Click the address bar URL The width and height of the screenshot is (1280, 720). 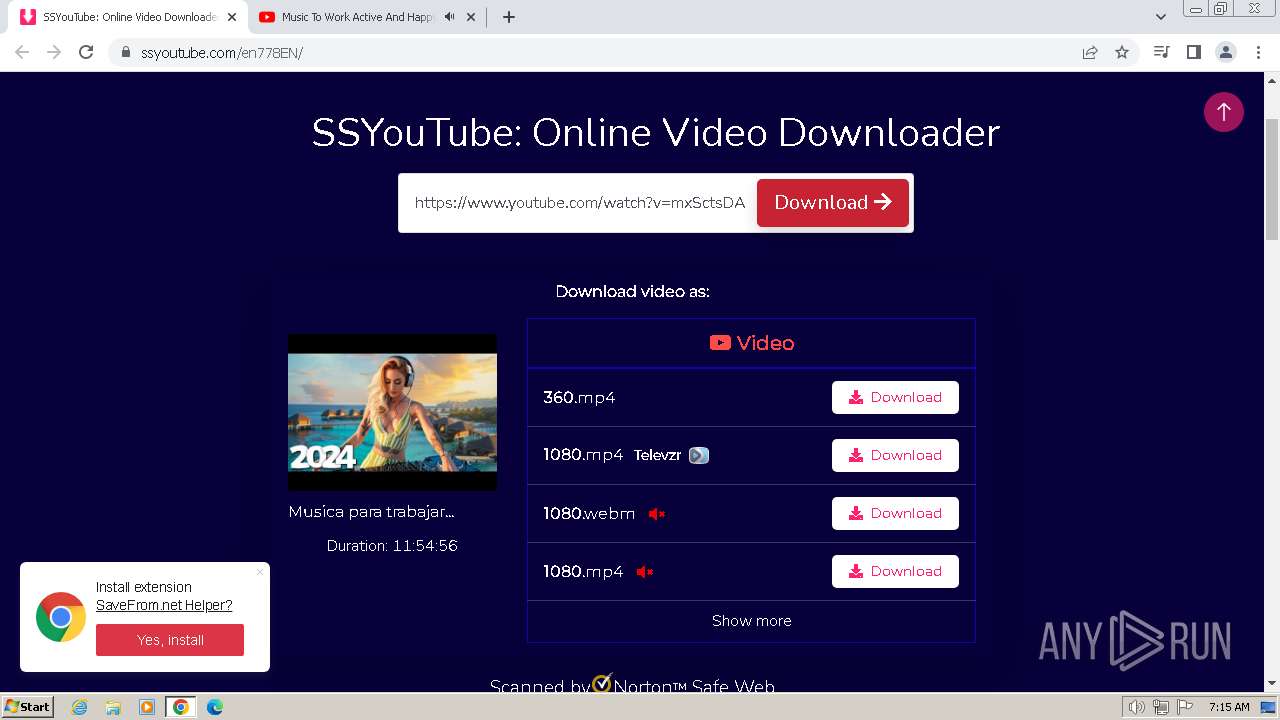tap(222, 53)
